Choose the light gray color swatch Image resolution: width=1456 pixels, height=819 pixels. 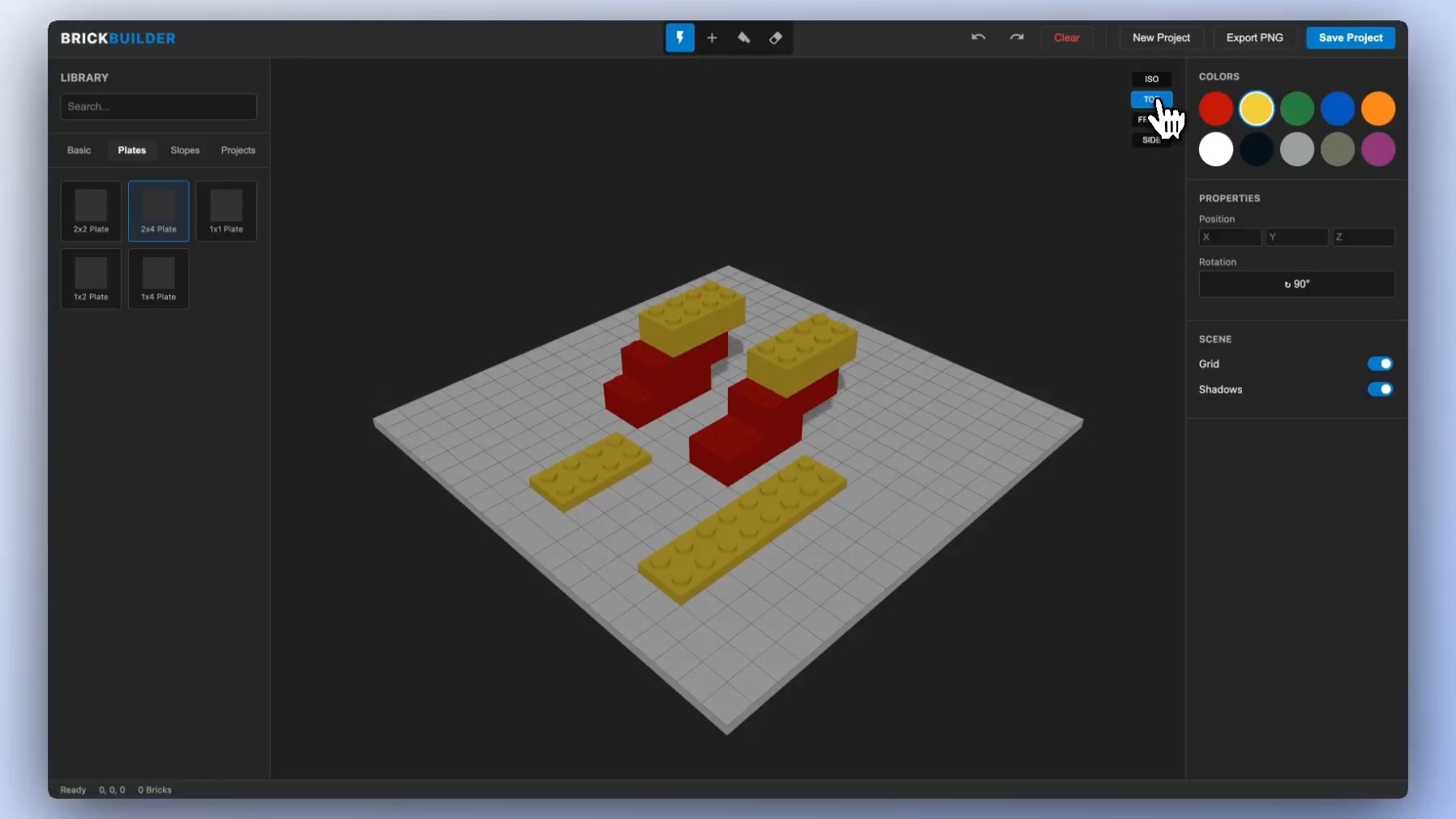(1297, 149)
